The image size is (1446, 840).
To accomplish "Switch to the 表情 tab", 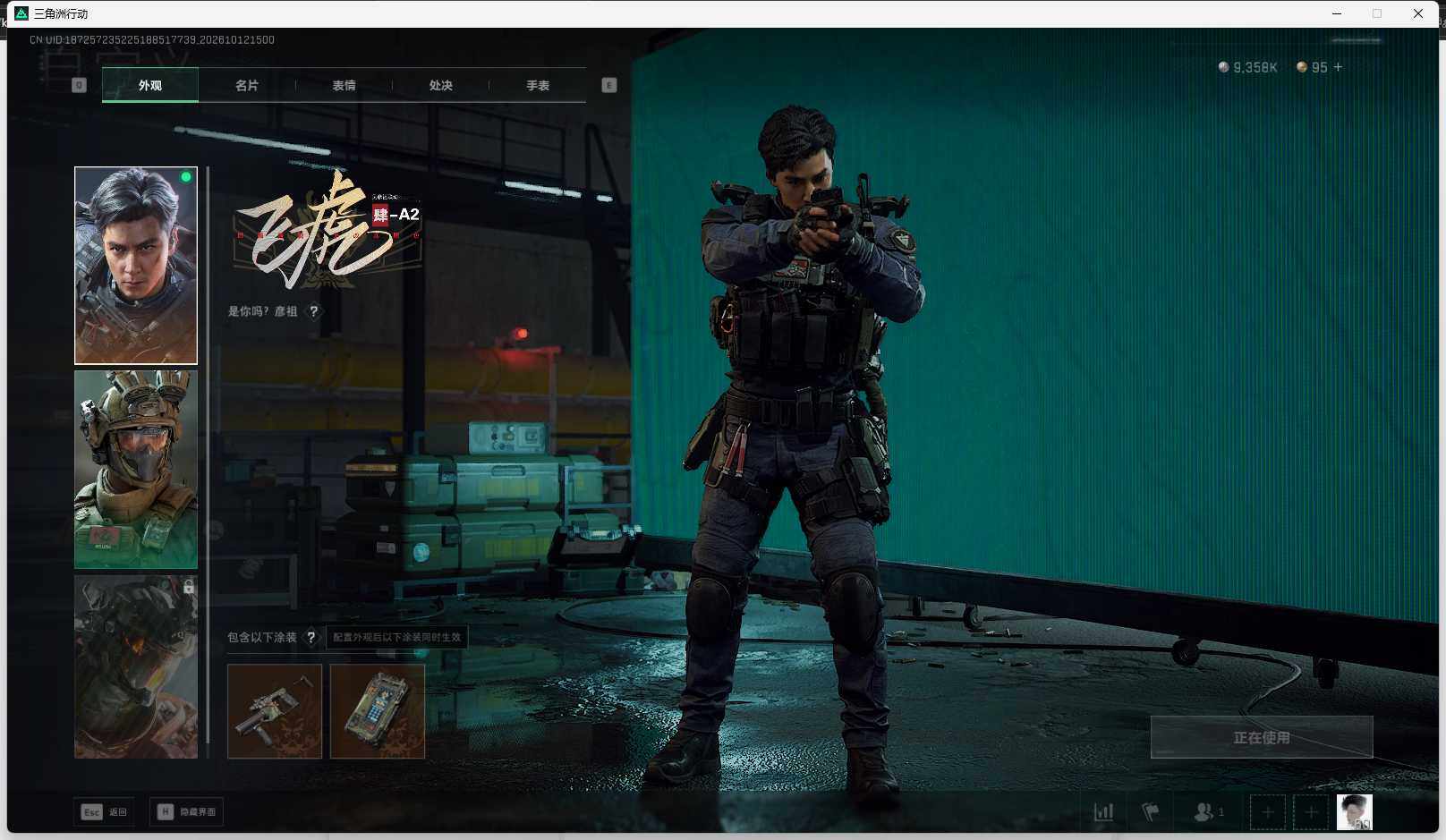I will coord(344,86).
